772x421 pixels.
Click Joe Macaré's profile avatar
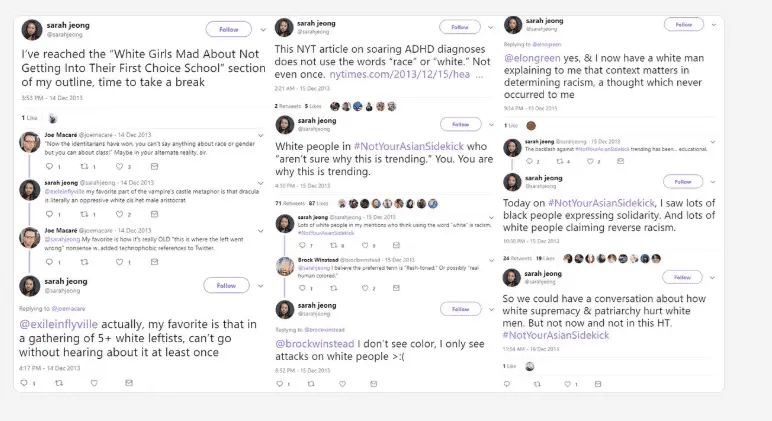pos(31,140)
